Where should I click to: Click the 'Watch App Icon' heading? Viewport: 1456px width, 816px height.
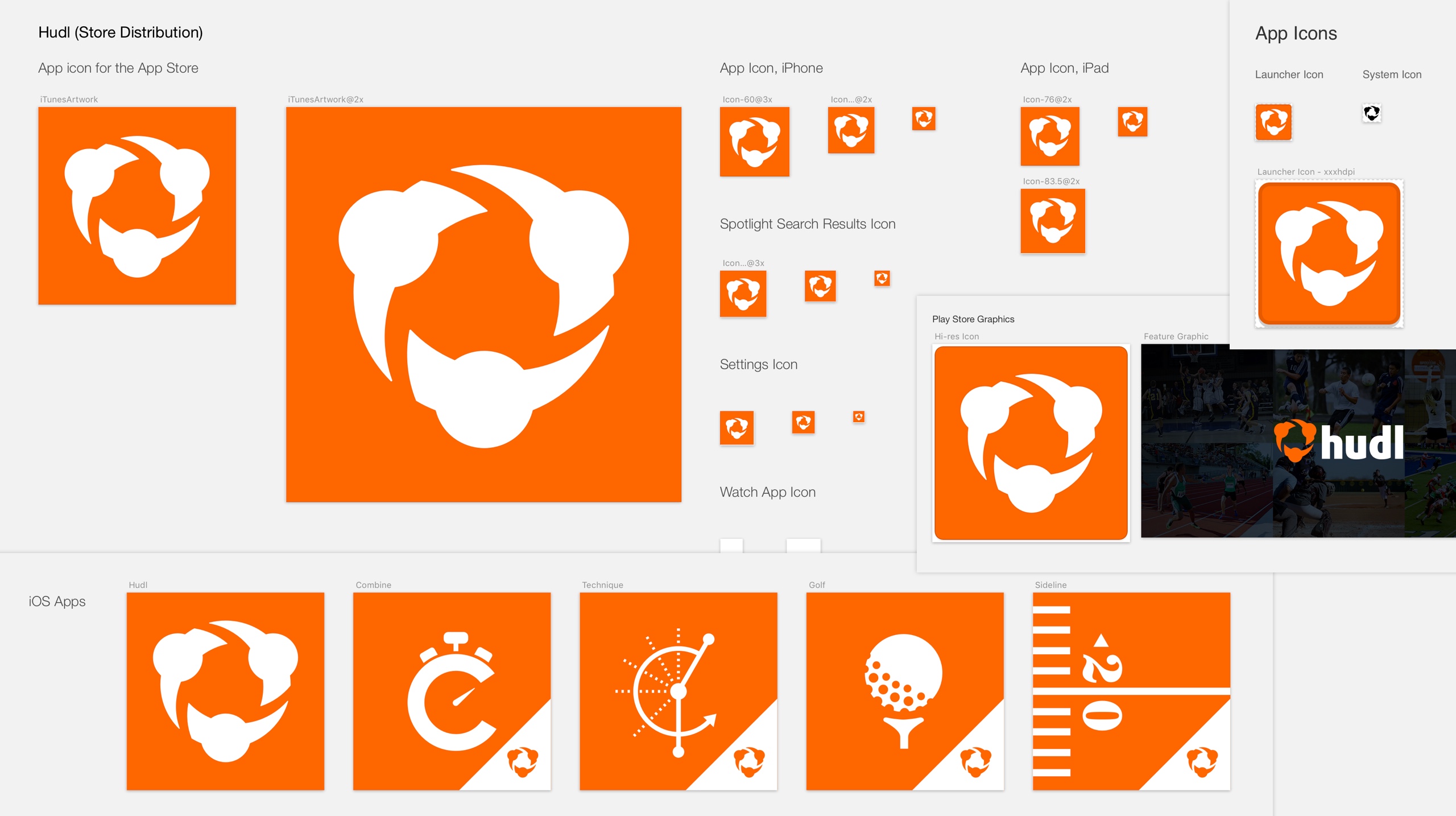point(768,492)
